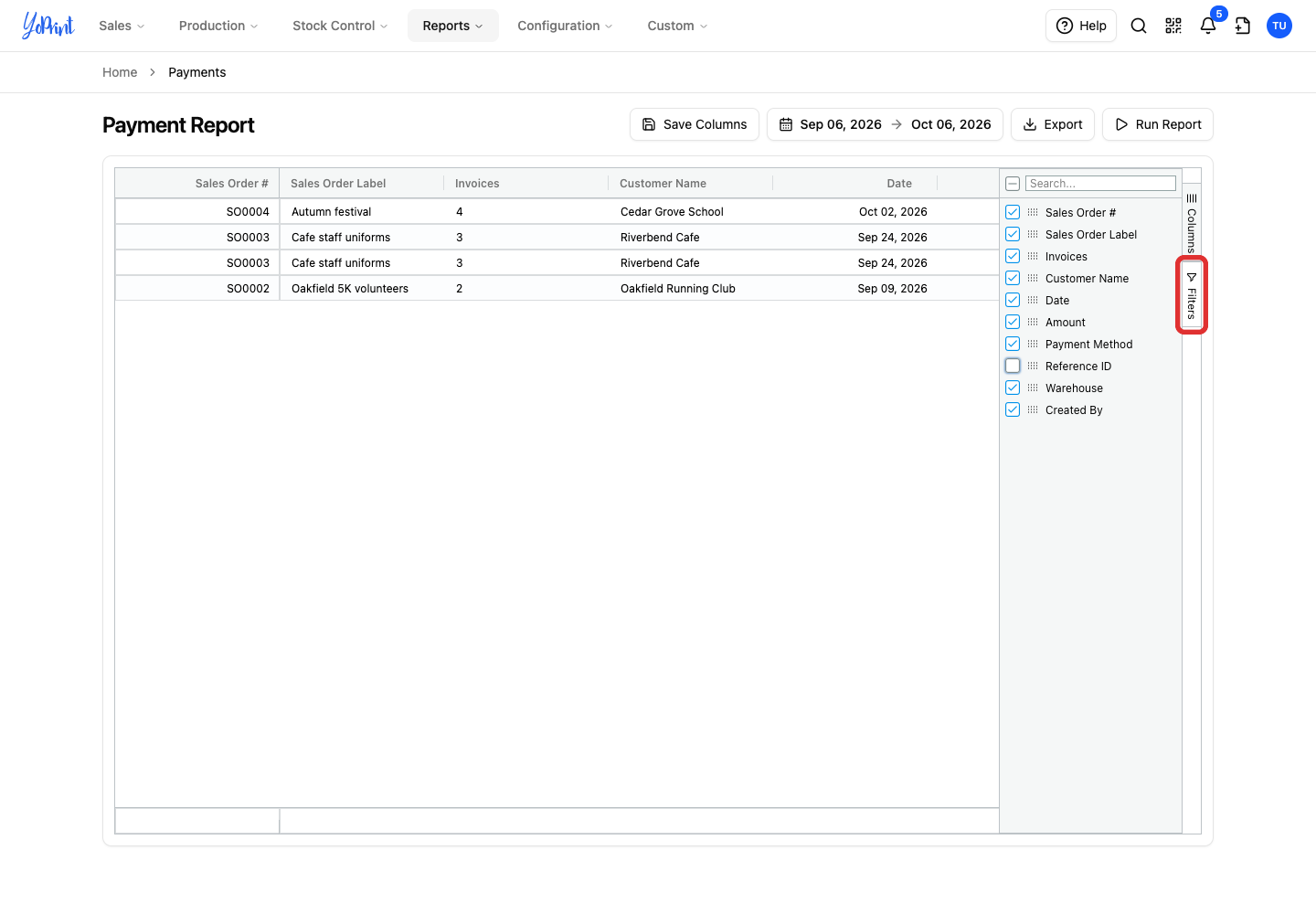Toggle the Payment Method column checkbox
1316x914 pixels.
[1013, 344]
